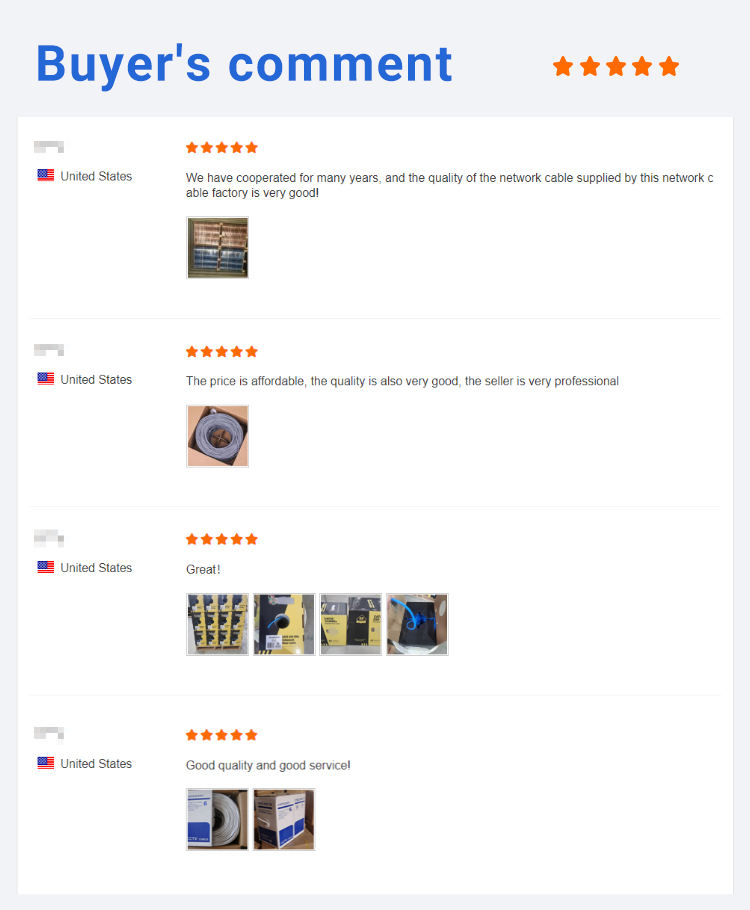
Task: Click the Buyer's comment heading
Action: coord(244,64)
